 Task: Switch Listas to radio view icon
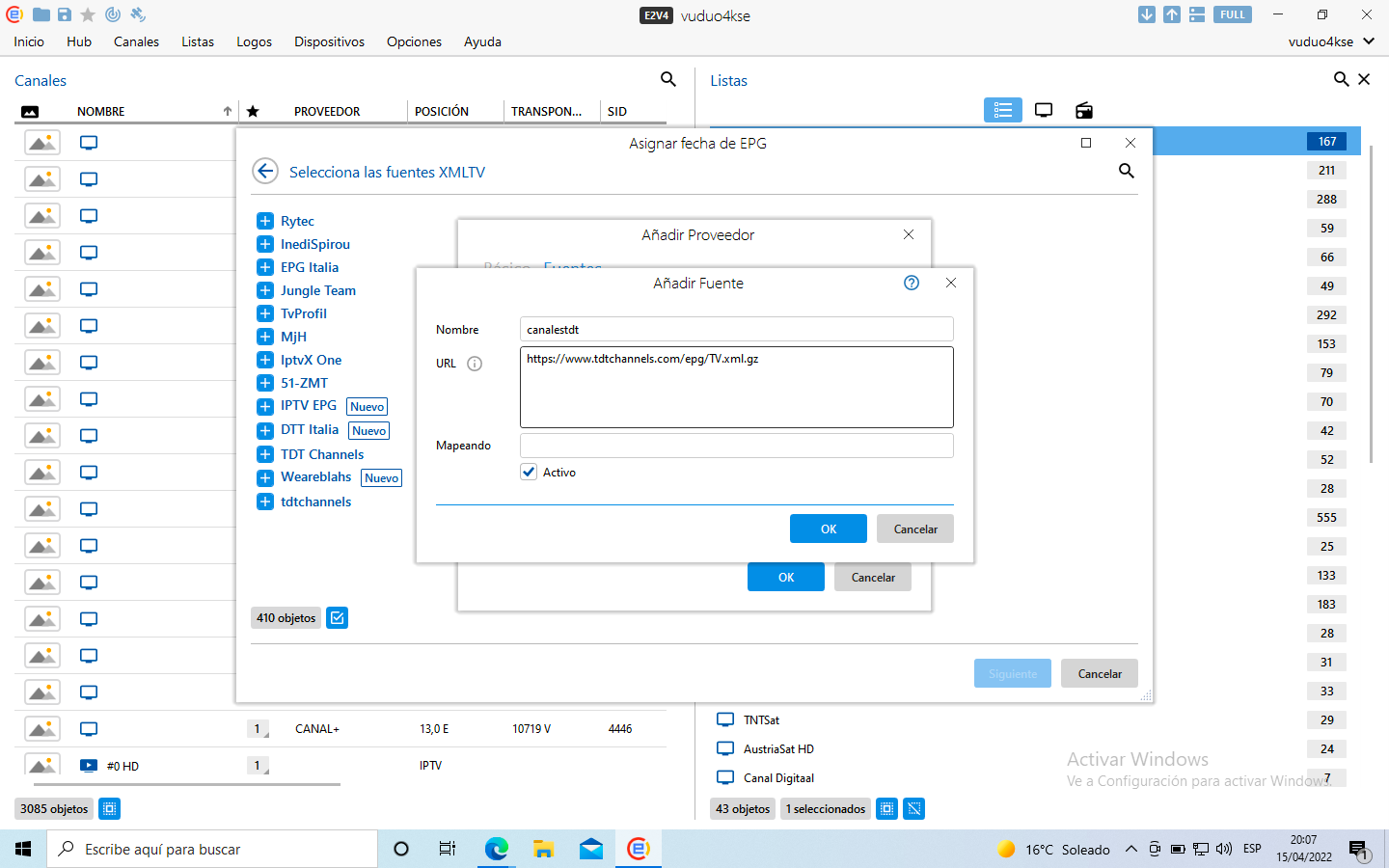click(x=1084, y=111)
